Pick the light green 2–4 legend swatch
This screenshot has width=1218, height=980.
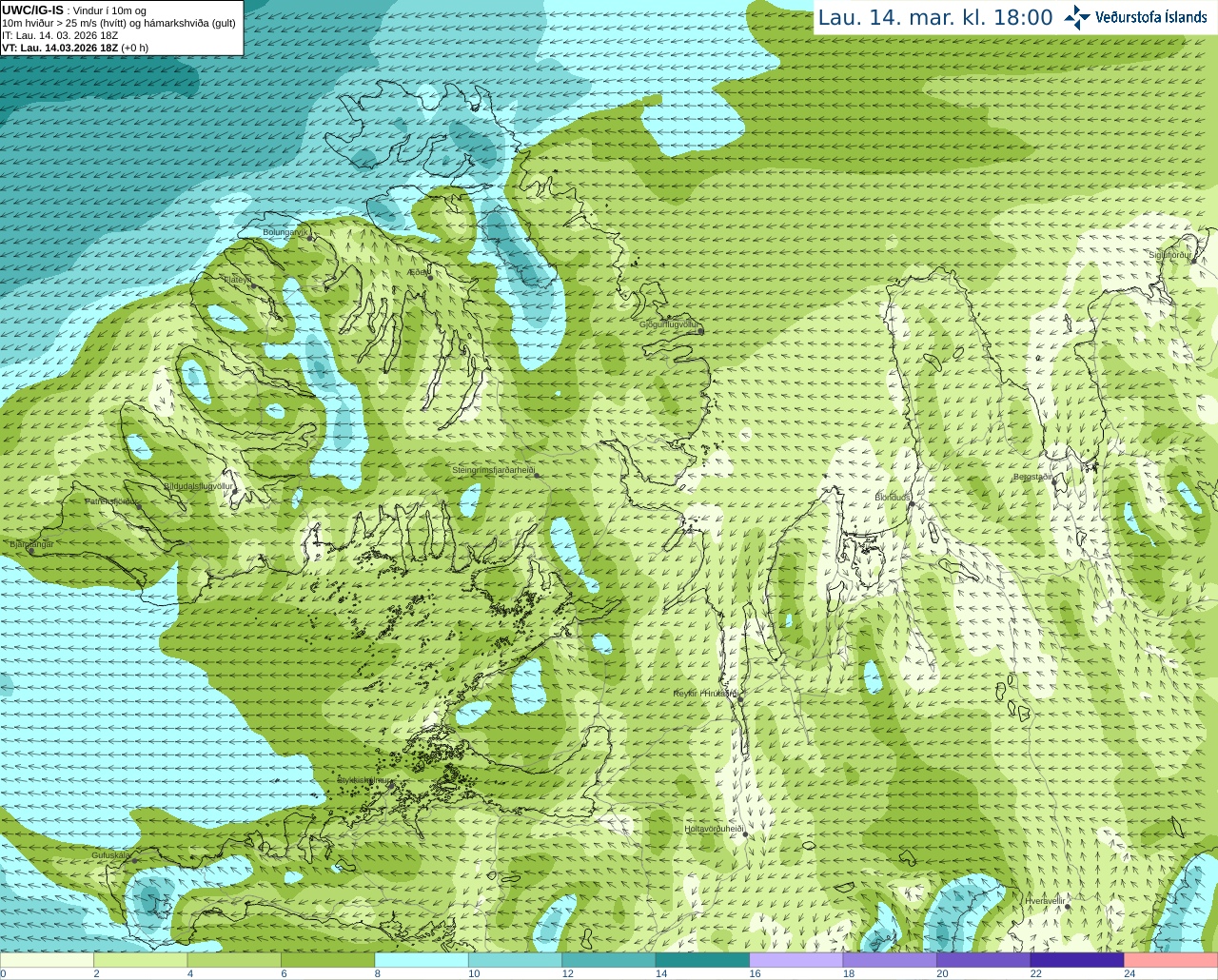coord(141,959)
